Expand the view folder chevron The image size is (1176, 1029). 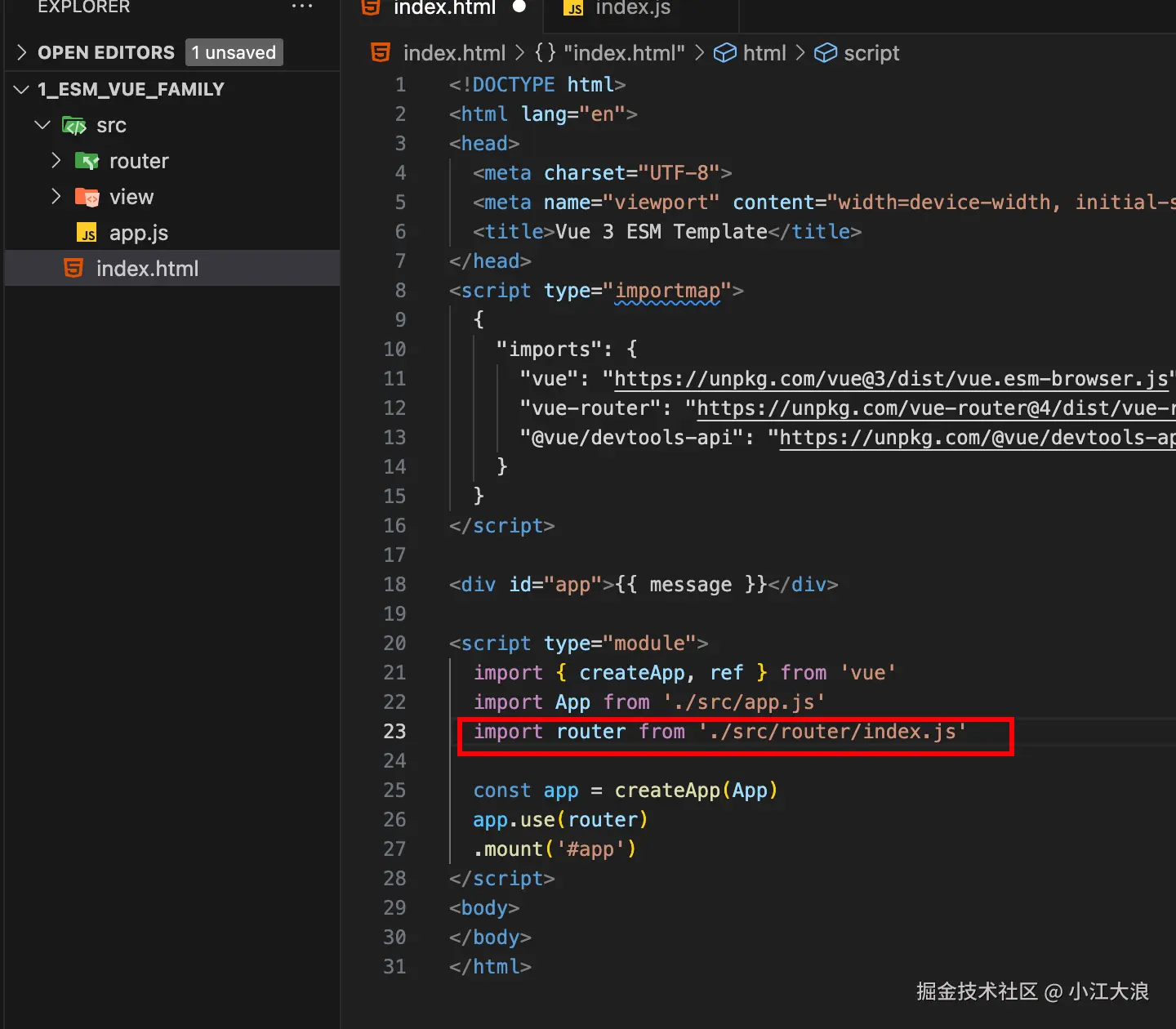tap(56, 197)
